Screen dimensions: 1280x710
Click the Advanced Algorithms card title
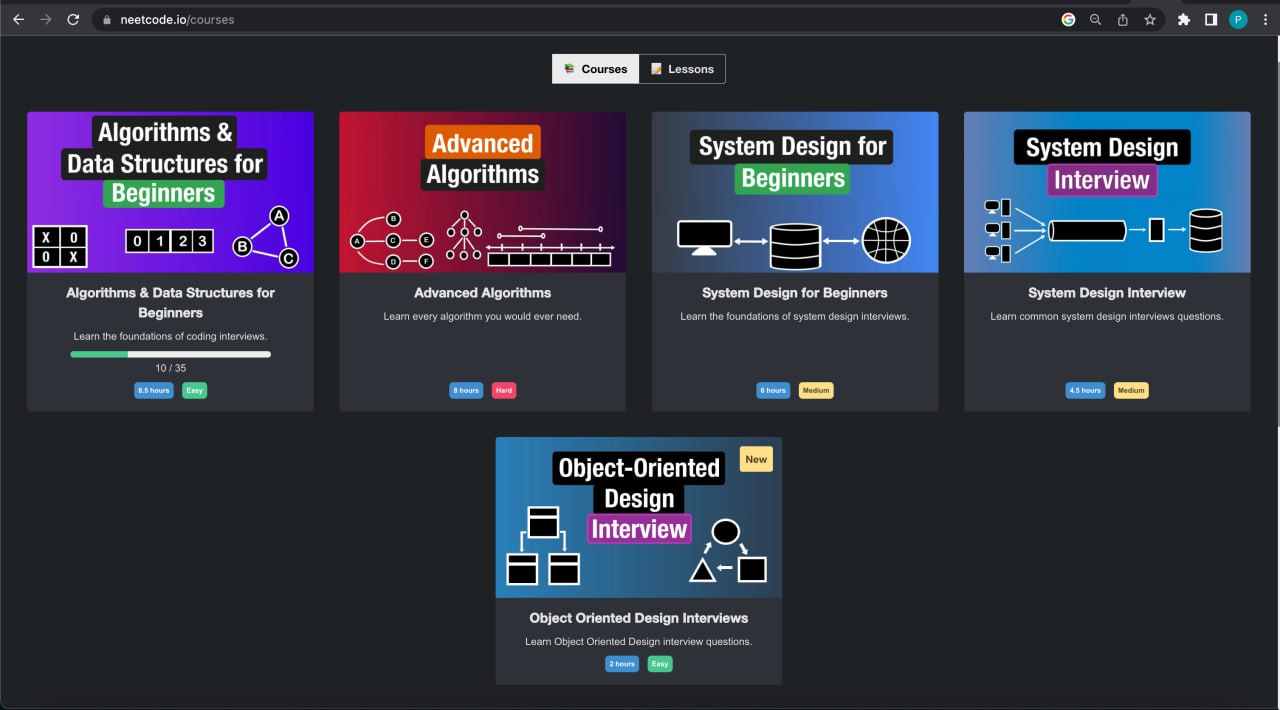(x=482, y=293)
